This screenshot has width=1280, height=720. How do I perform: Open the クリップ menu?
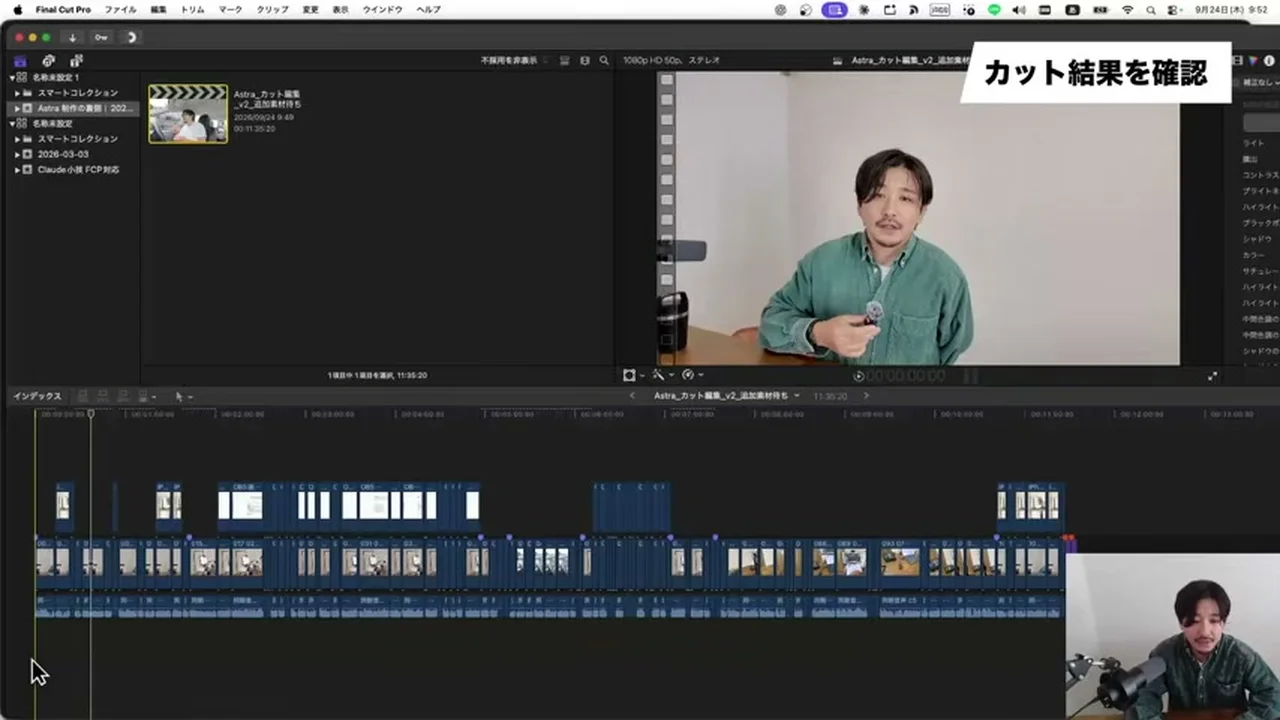point(272,9)
